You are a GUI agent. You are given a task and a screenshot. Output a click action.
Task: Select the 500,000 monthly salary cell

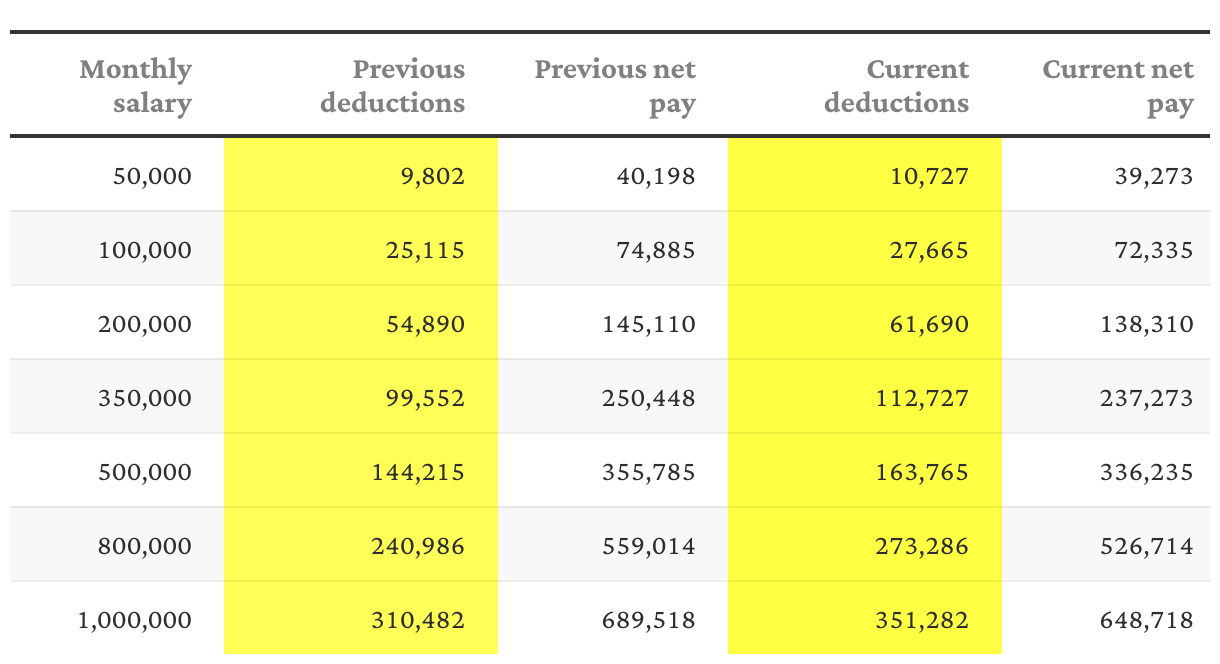[117, 471]
